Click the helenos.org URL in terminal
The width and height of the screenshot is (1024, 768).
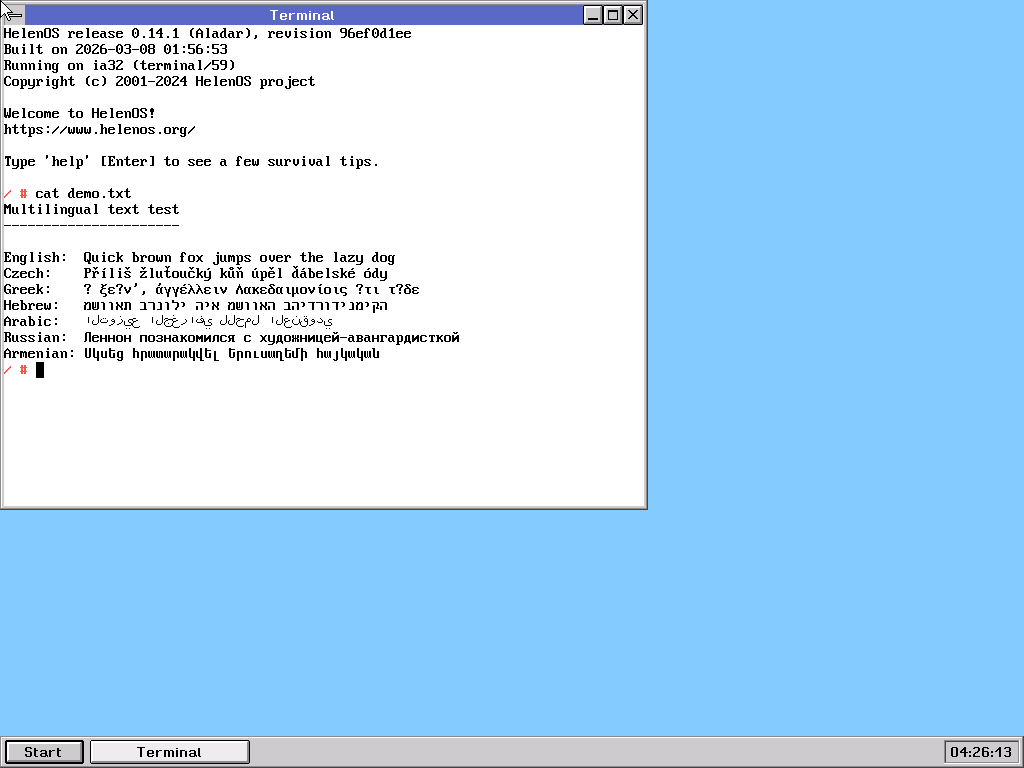pyautogui.click(x=99, y=130)
